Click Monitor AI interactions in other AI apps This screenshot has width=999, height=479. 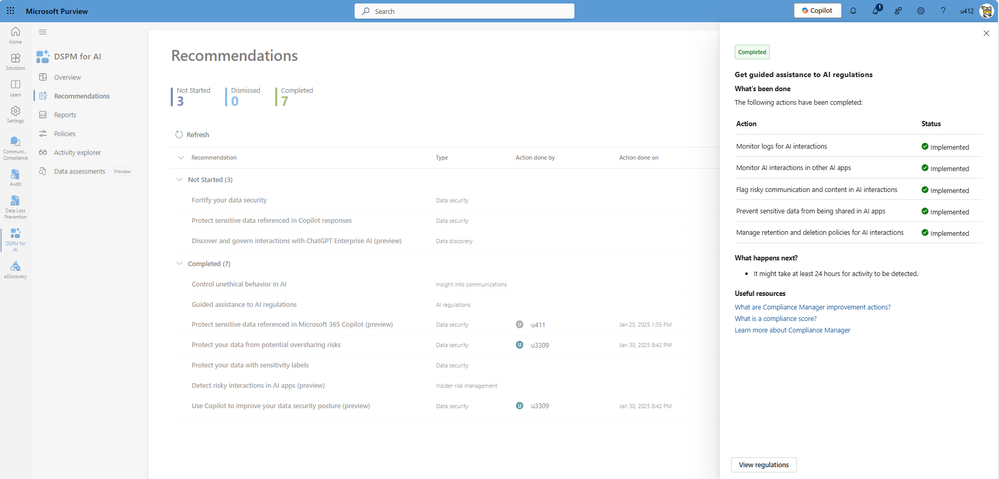(x=793, y=168)
